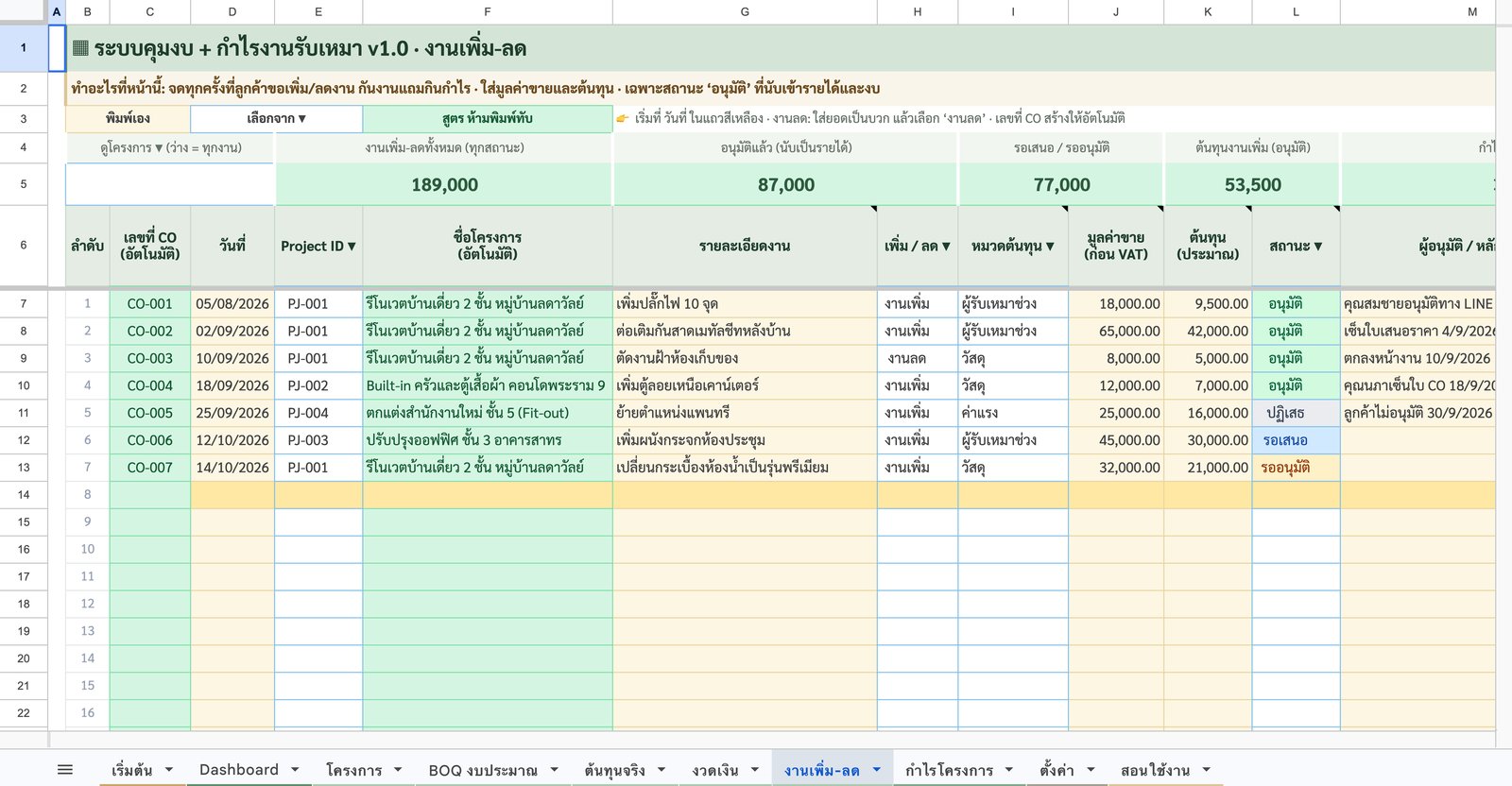Click the สถานะ ▼ header cell
Screen dimensions: 1512x786
click(1296, 246)
